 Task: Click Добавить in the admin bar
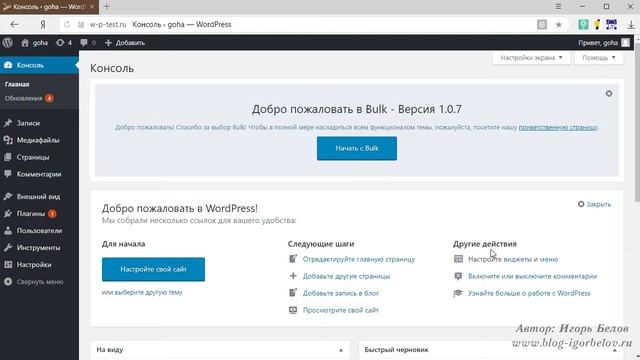pos(124,42)
